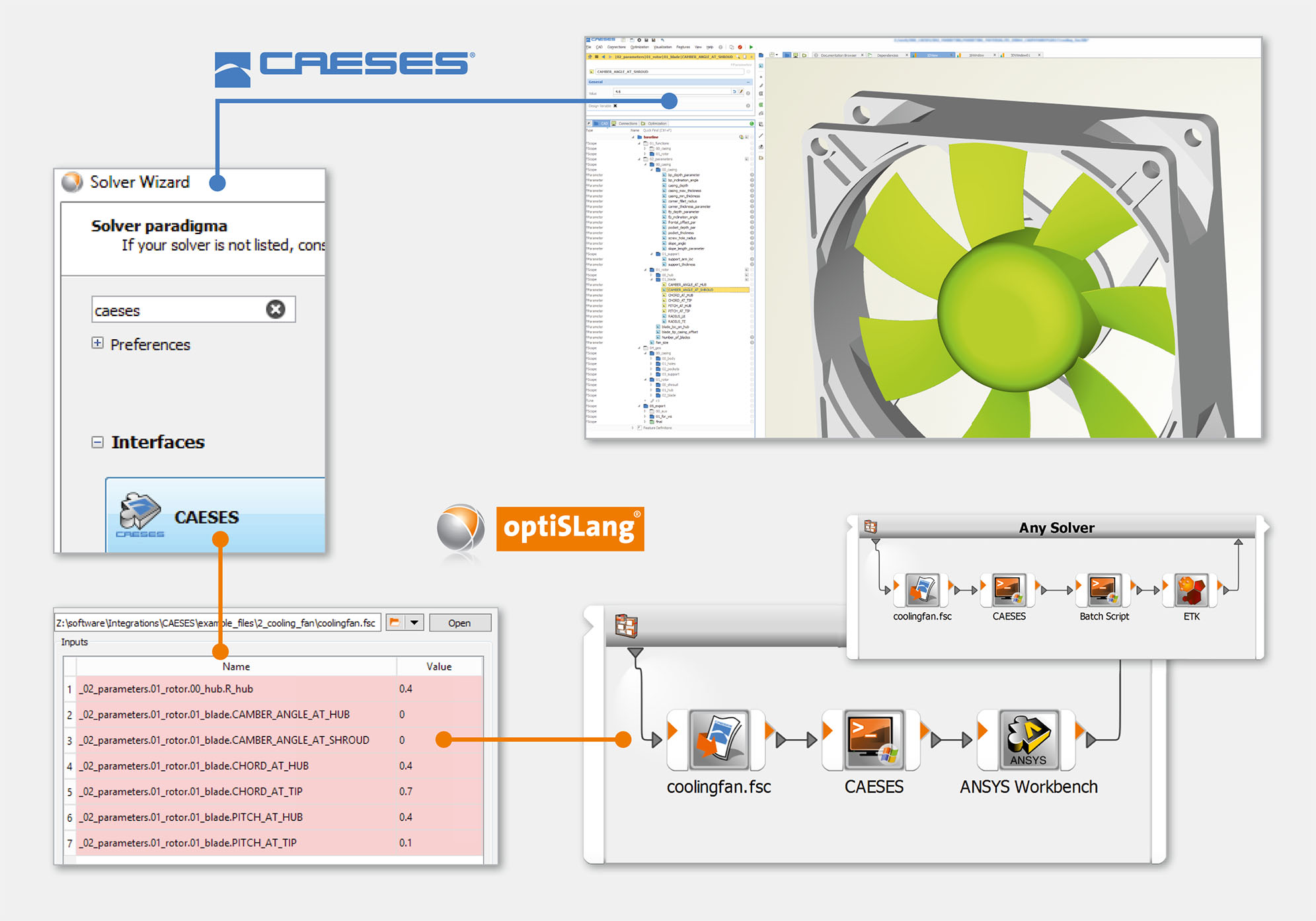Switch to the Dependencies tab

click(888, 56)
